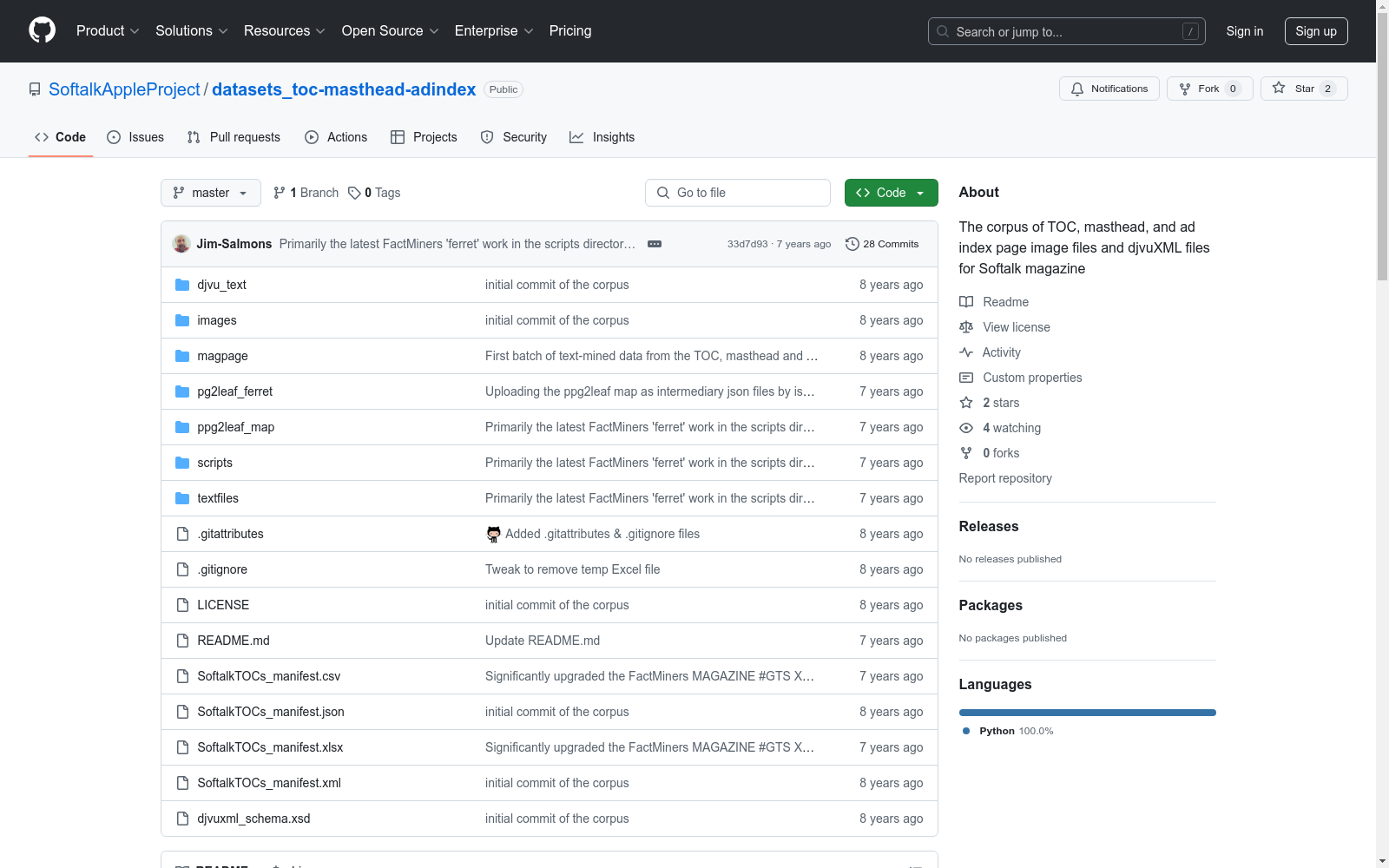Expand the Open Source menu
This screenshot has width=1389, height=868.
(391, 31)
